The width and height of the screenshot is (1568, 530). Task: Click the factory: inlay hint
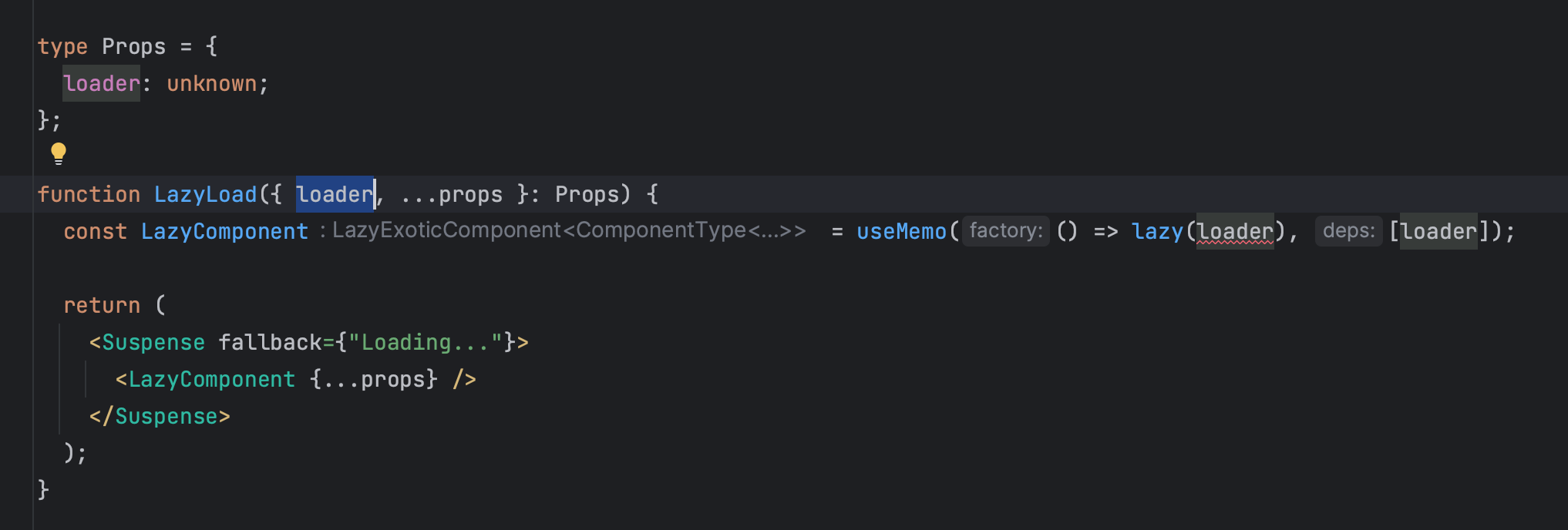coord(1006,231)
